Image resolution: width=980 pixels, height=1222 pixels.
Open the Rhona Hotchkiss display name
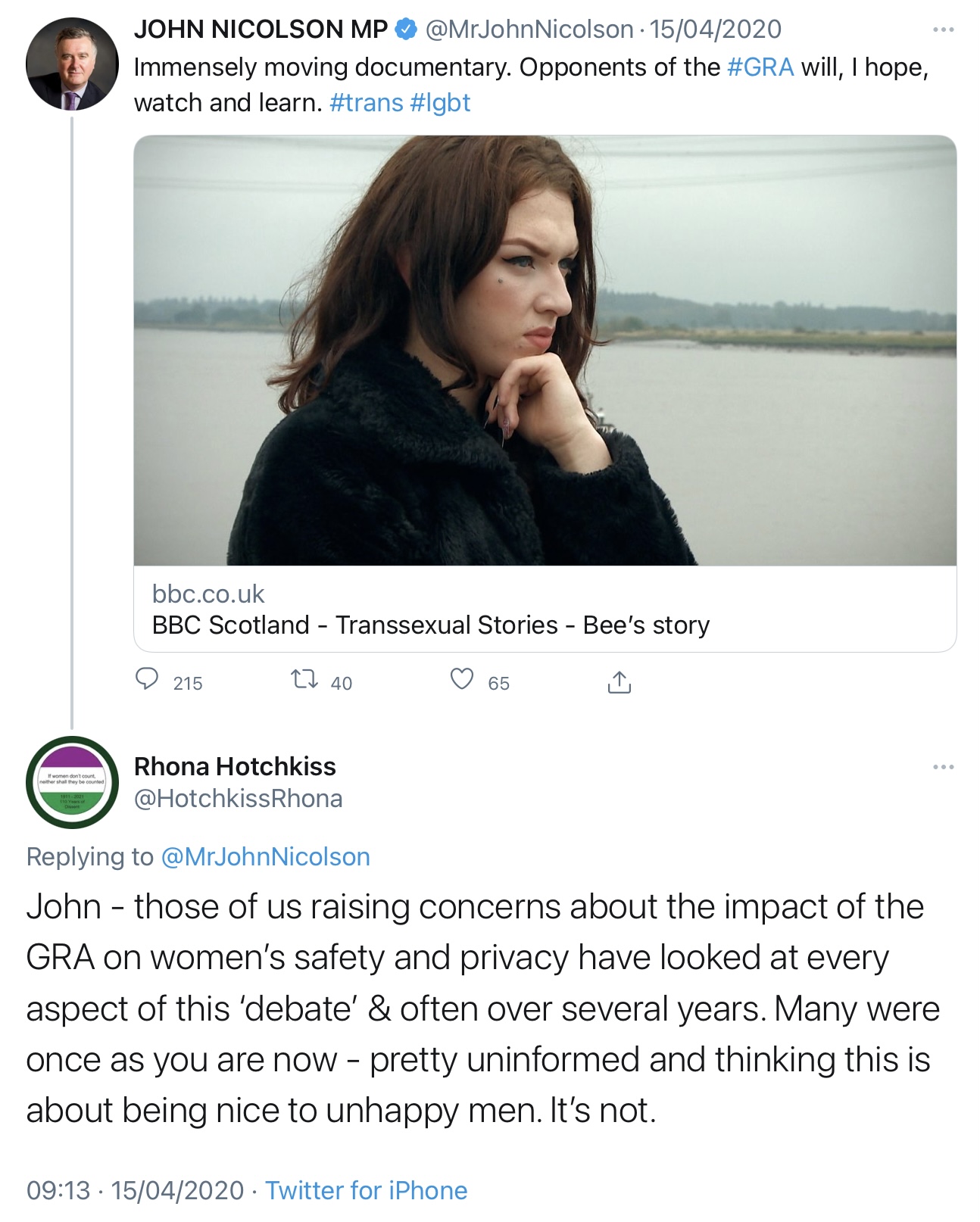[x=235, y=766]
